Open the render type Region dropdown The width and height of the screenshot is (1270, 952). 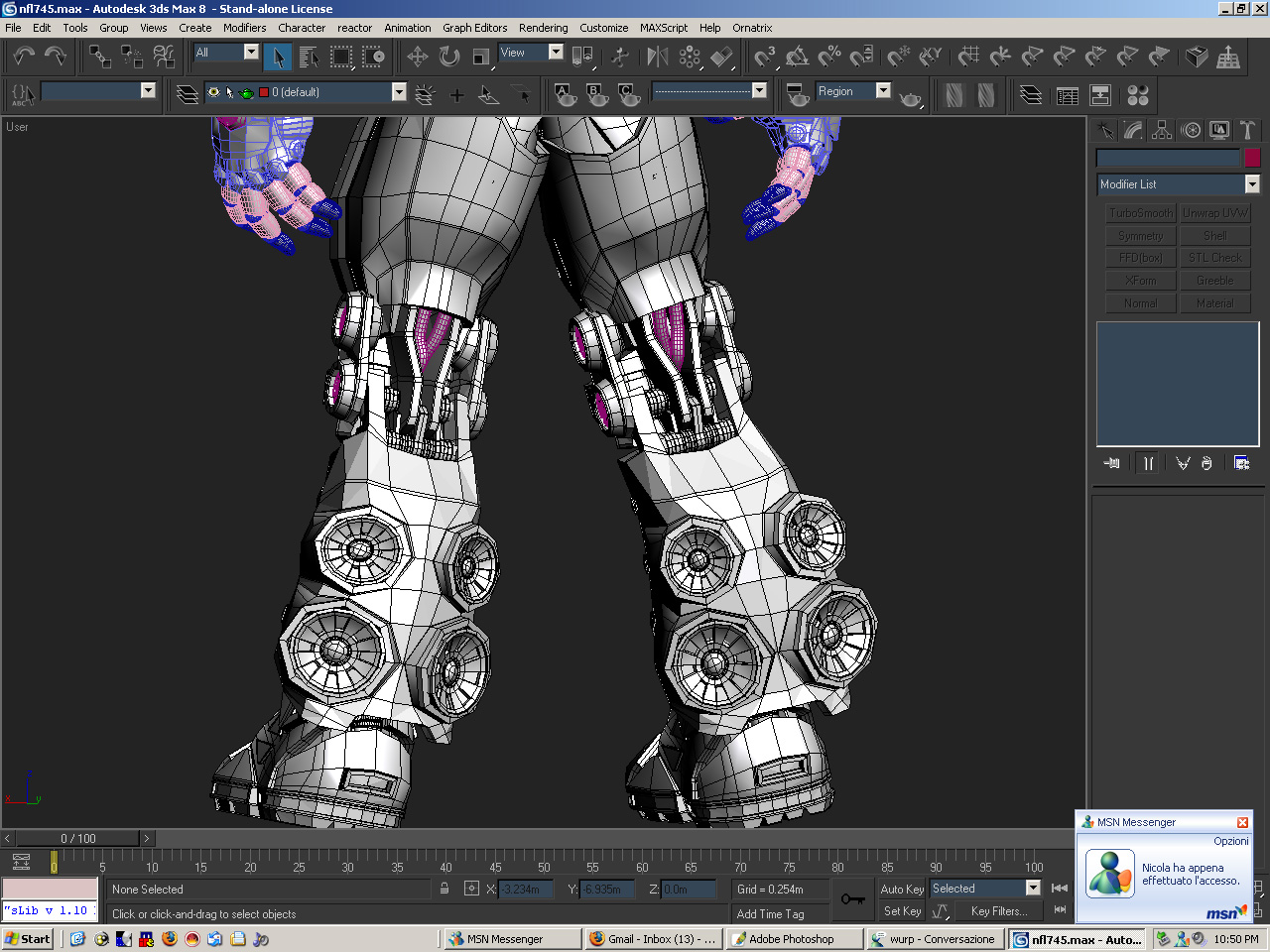[x=882, y=91]
